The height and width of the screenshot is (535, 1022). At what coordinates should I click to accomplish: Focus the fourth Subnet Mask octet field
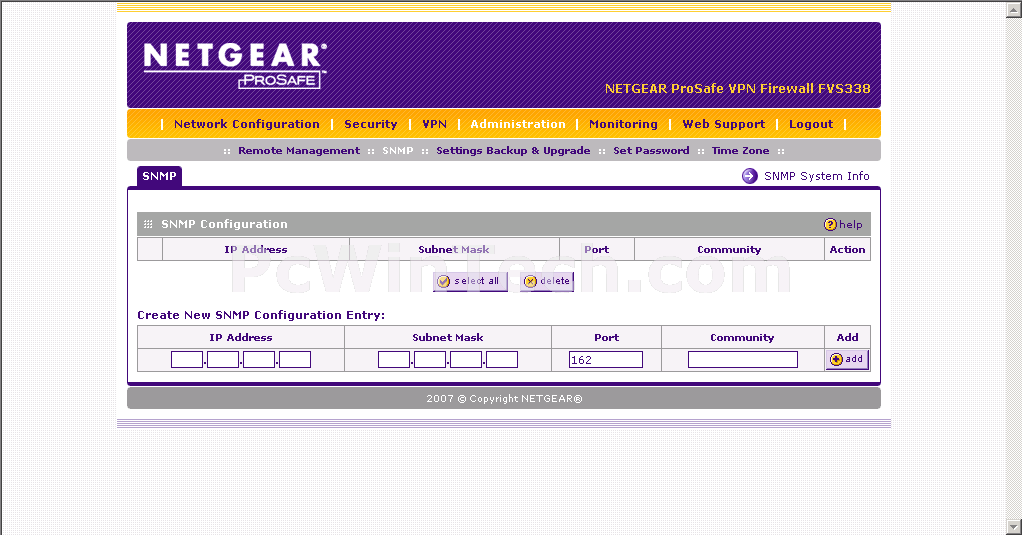[502, 360]
